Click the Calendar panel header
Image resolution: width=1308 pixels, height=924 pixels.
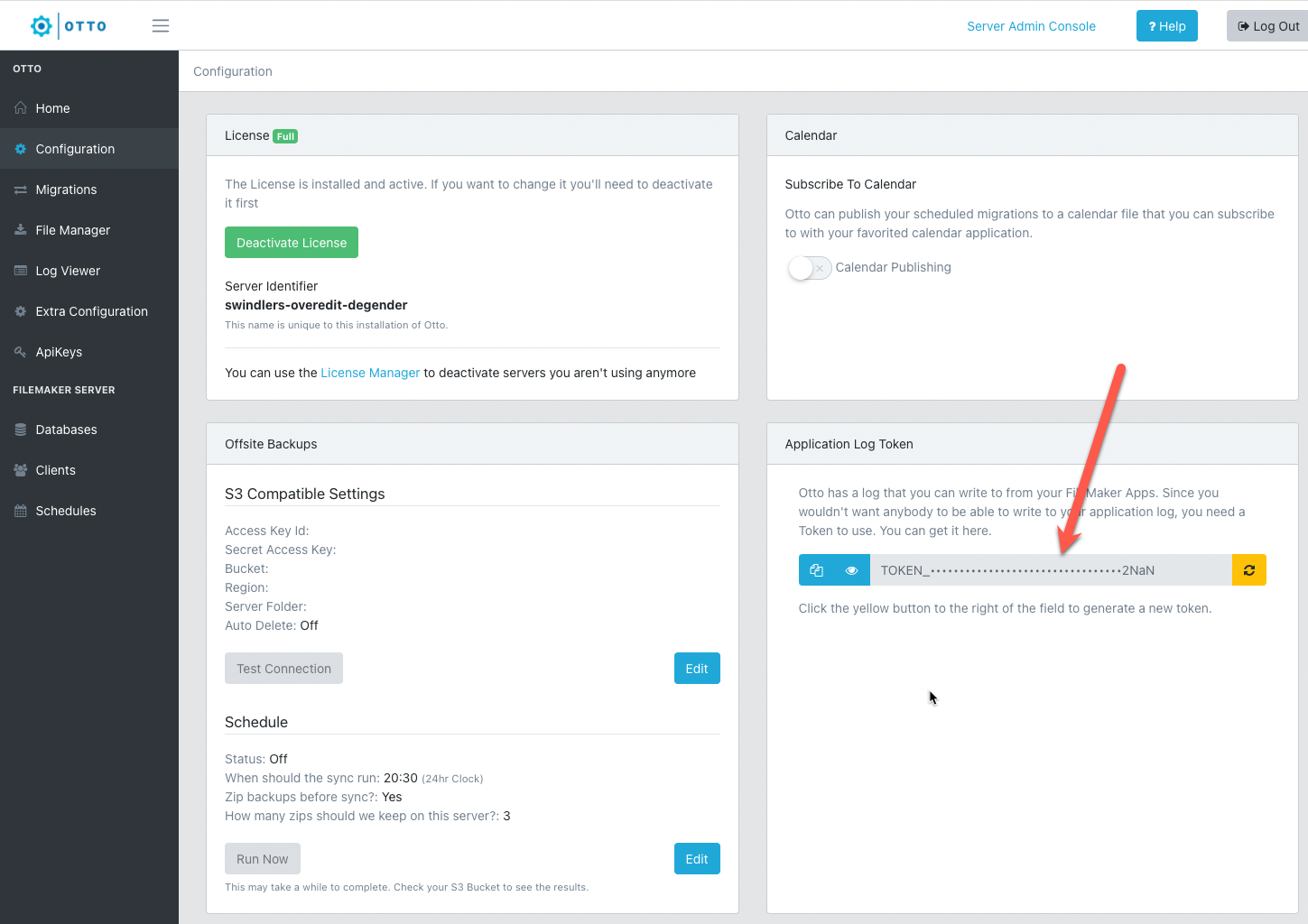(1032, 135)
